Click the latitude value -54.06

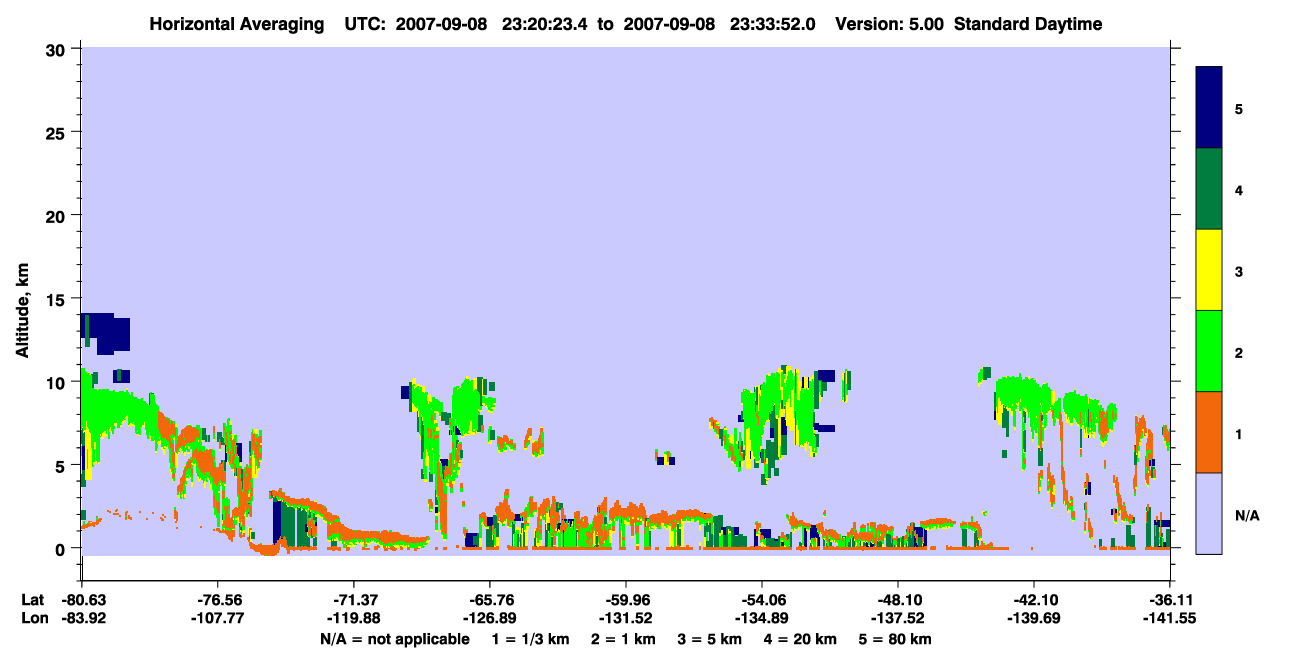(x=762, y=600)
